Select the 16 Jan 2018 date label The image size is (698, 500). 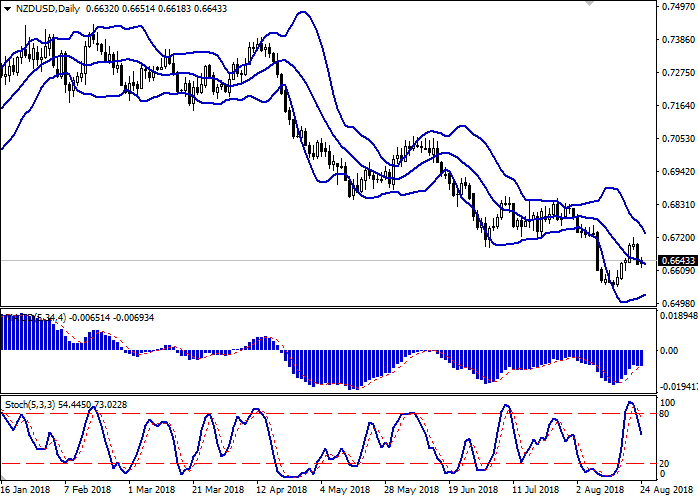(x=27, y=491)
